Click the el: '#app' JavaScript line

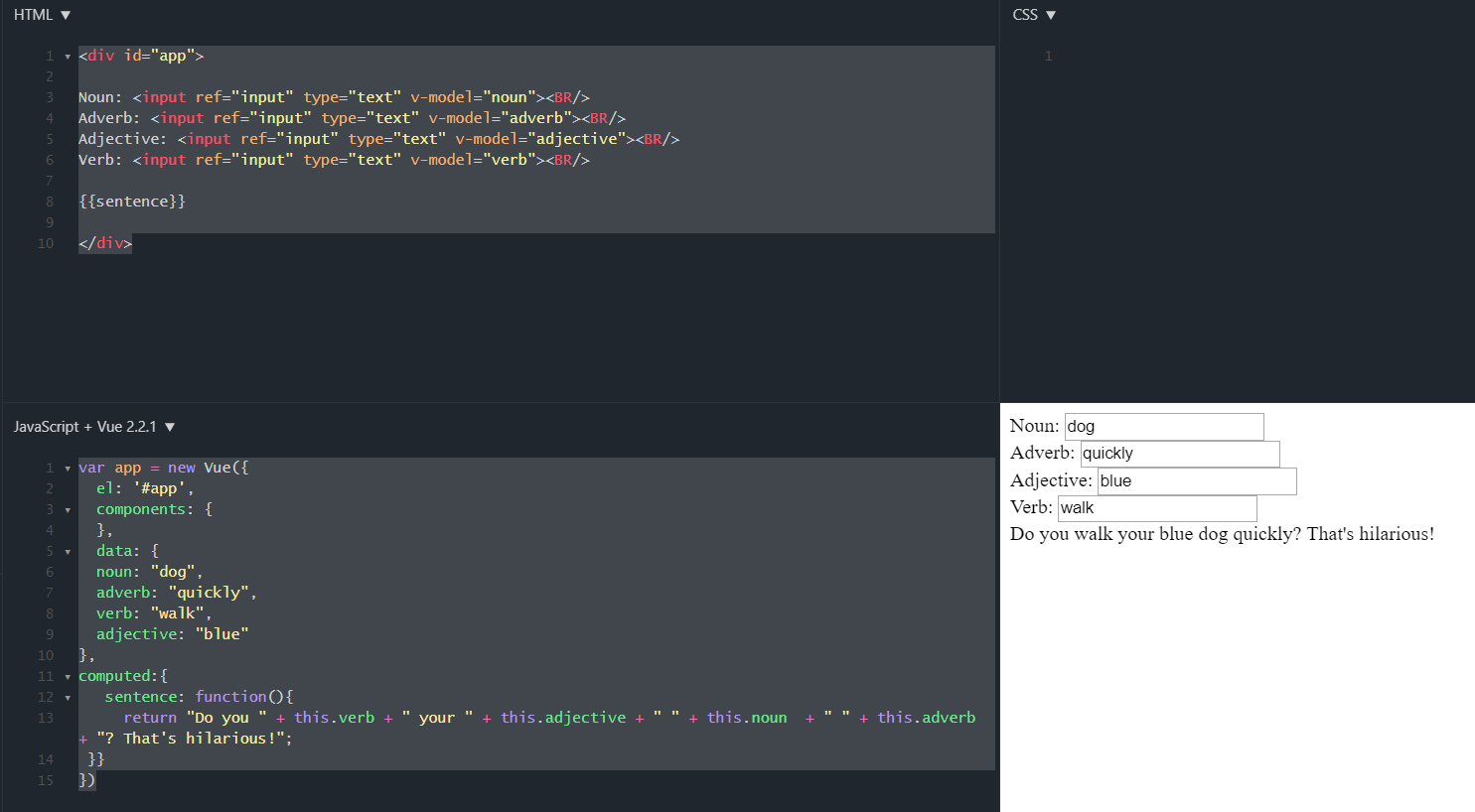click(145, 488)
